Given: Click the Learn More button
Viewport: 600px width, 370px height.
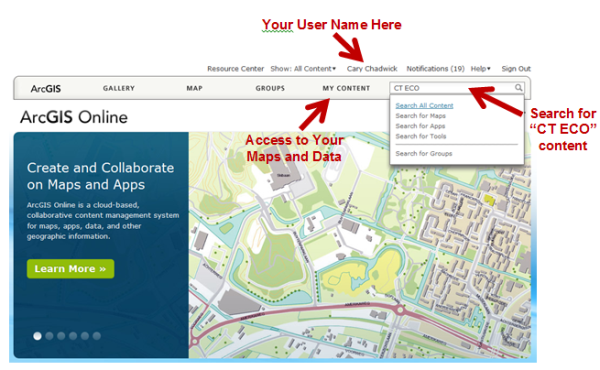Looking at the screenshot, I should [x=70, y=269].
